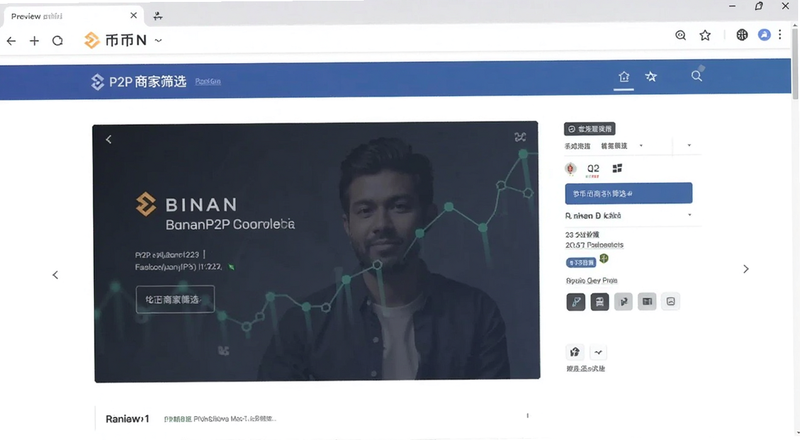Show the next carousel slide
800x440 pixels.
[746, 269]
